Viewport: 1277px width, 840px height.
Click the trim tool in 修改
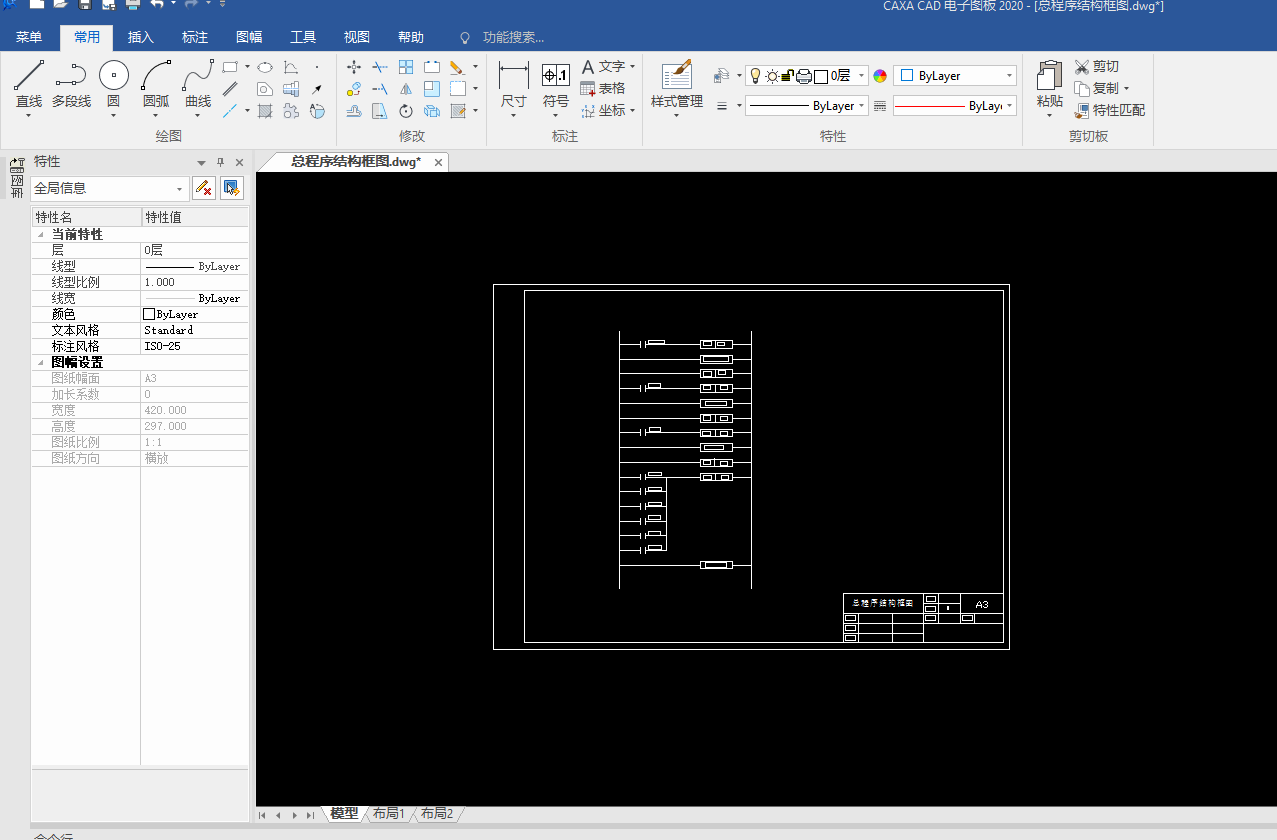click(x=380, y=67)
